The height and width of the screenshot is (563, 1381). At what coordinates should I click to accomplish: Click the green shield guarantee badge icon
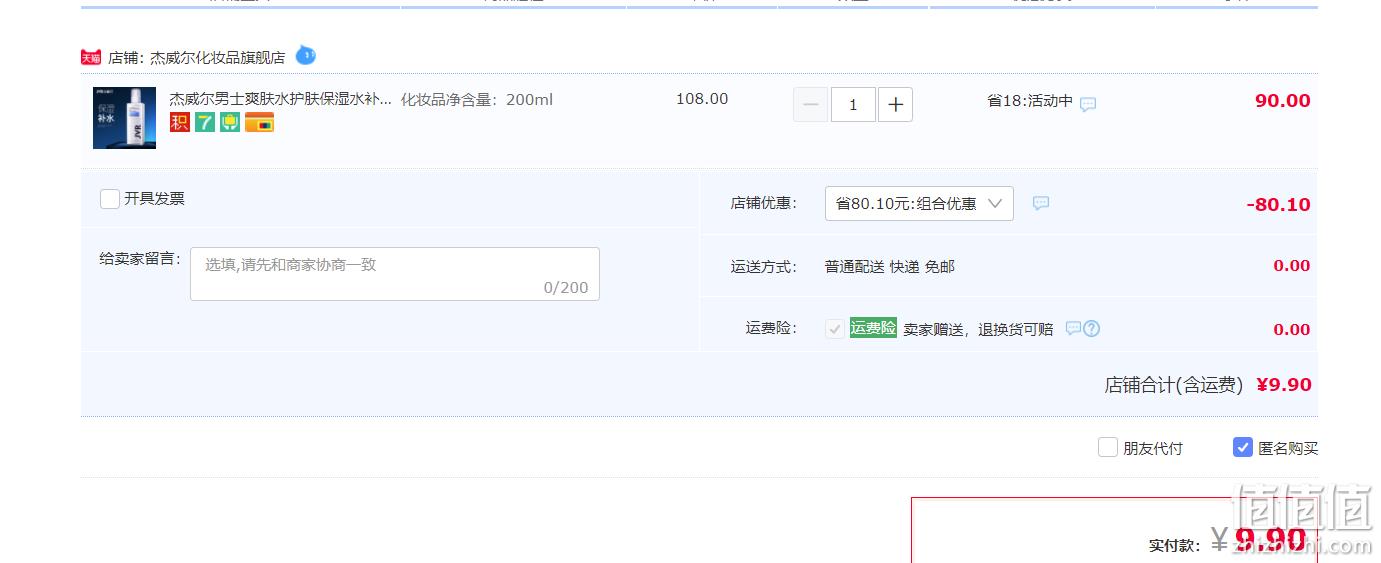click(230, 122)
